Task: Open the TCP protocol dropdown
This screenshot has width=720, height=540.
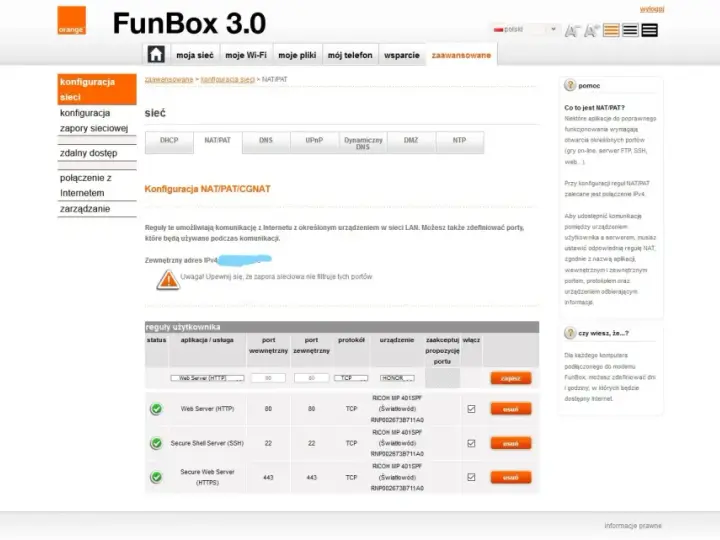Action: (351, 378)
